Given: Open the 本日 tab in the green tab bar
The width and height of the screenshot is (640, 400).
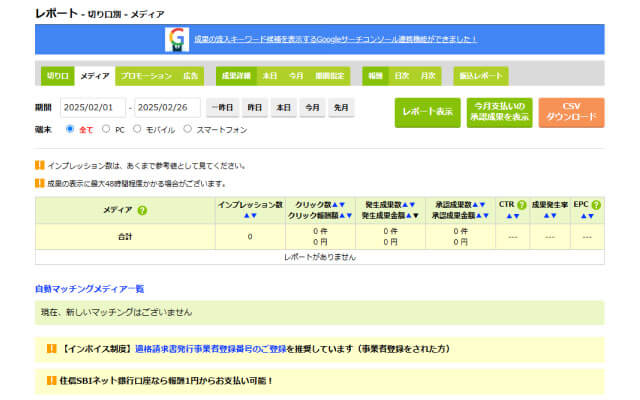Looking at the screenshot, I should (270, 76).
